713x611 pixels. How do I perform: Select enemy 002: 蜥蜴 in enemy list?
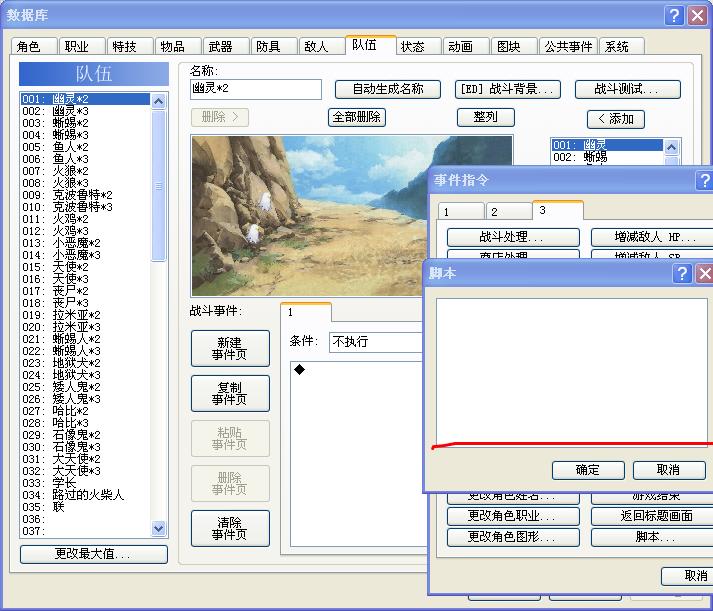607,157
